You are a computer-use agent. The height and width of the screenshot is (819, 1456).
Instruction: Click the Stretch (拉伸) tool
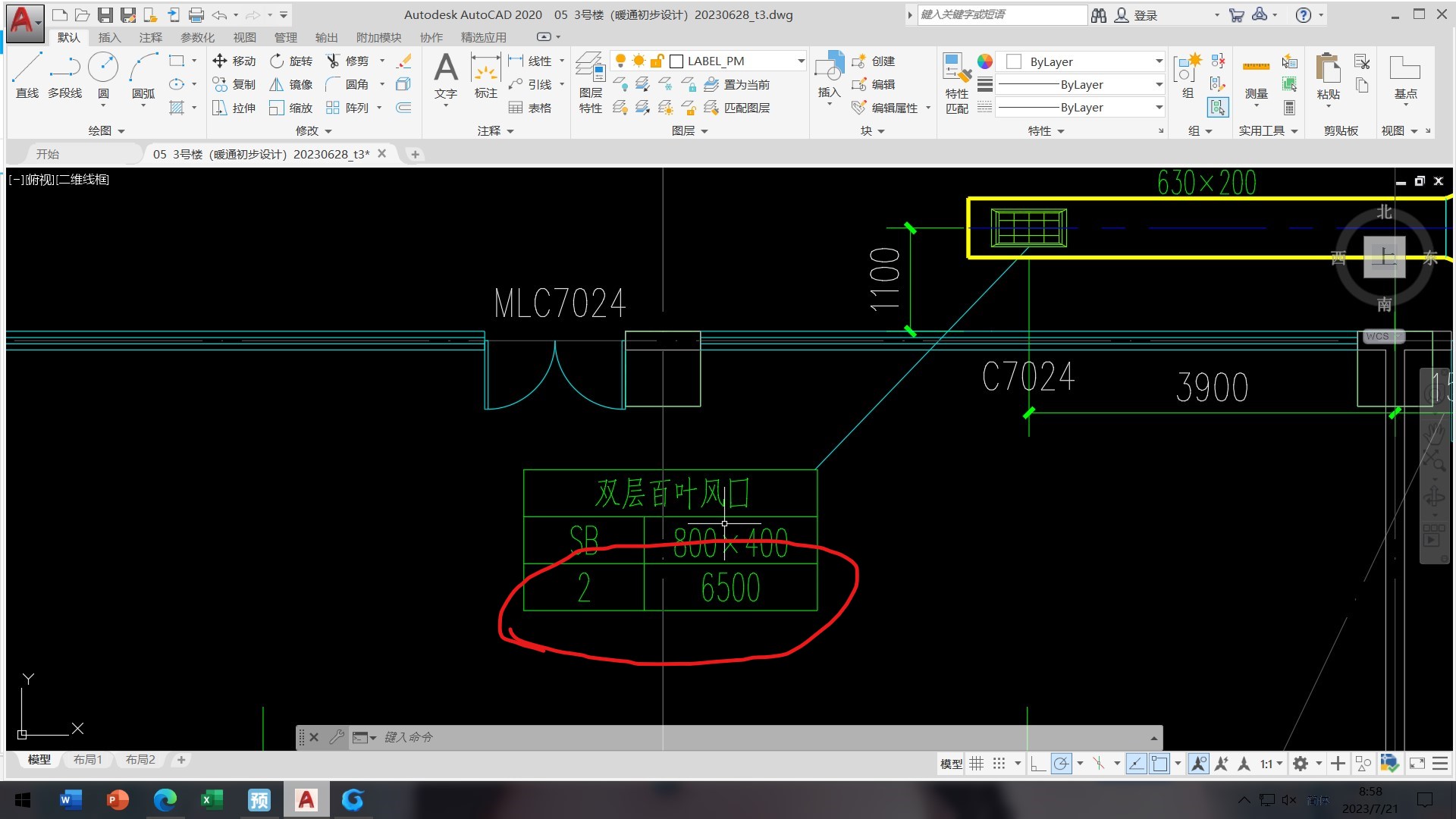[x=234, y=108]
